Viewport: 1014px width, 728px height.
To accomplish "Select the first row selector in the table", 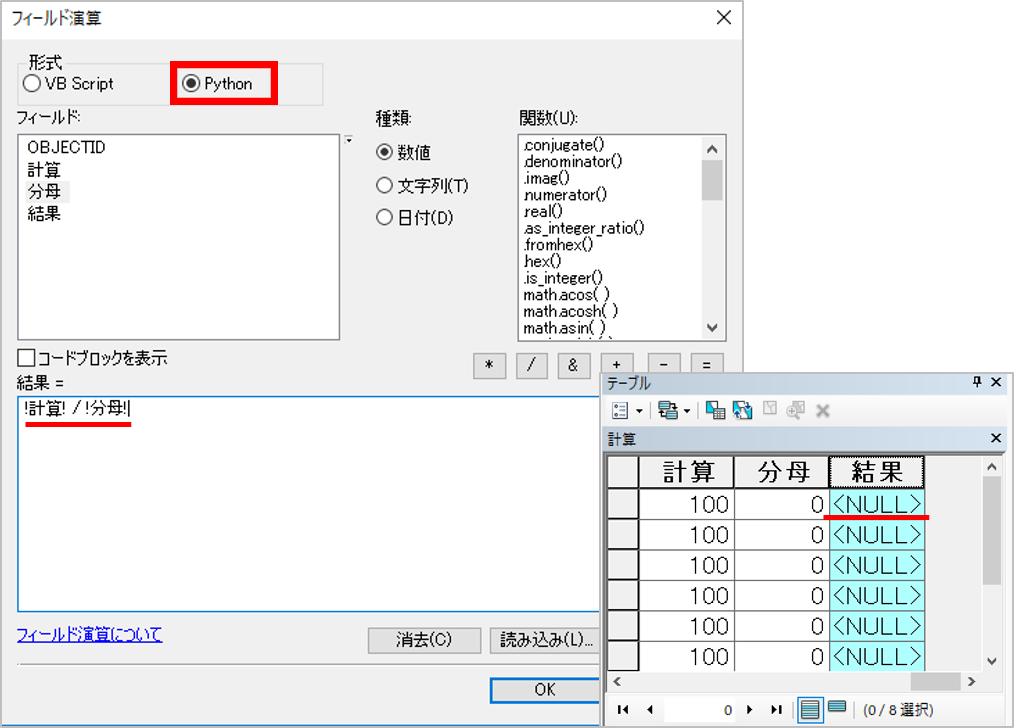I will coord(623,504).
